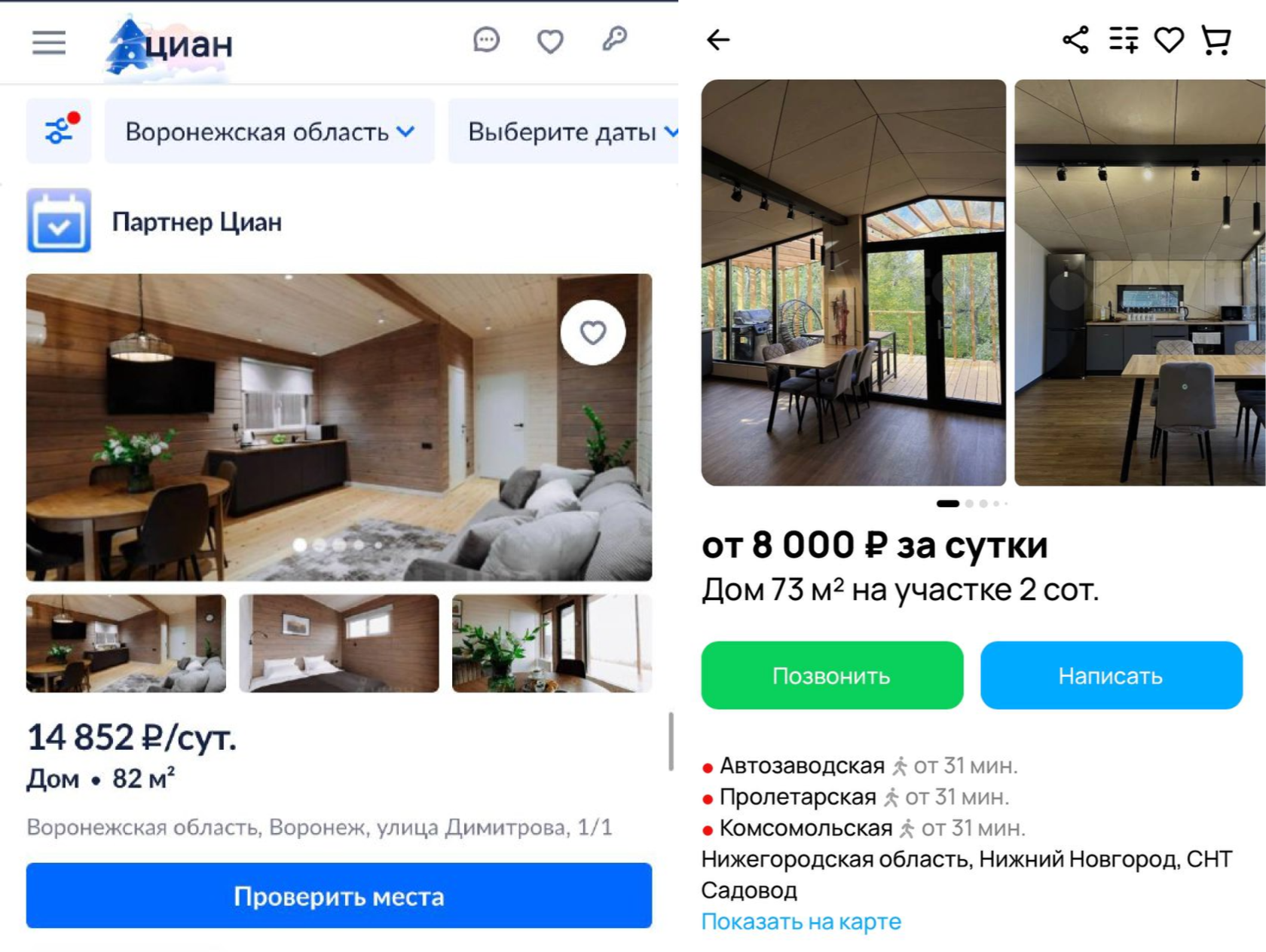Screen dimensions: 1266x952
Task: Click the Циан logo
Action: click(x=170, y=45)
